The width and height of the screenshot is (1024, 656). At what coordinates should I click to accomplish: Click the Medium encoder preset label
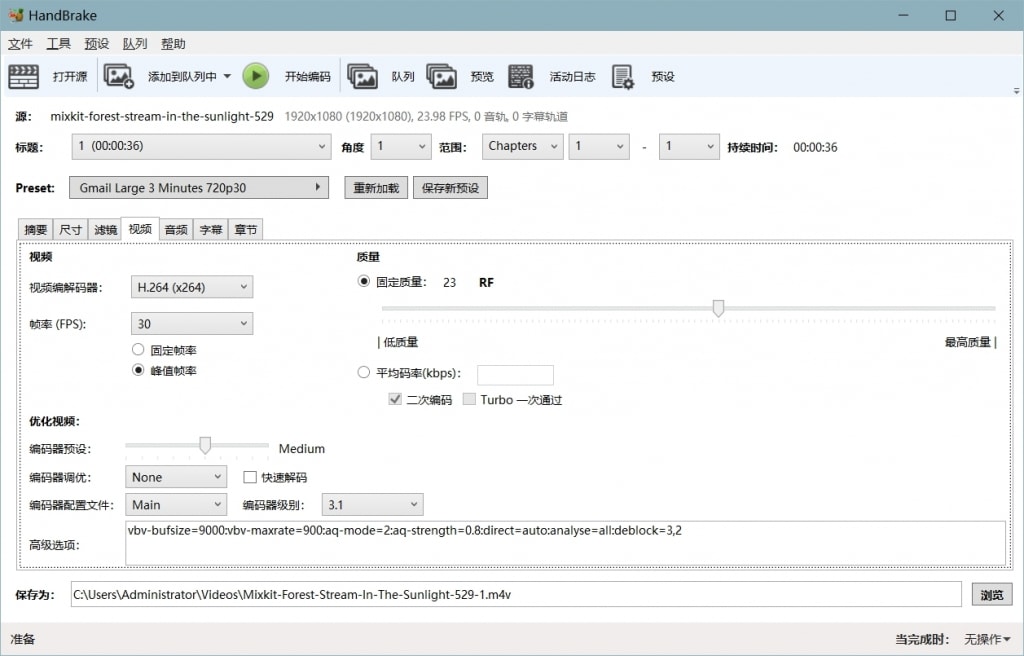pyautogui.click(x=302, y=449)
